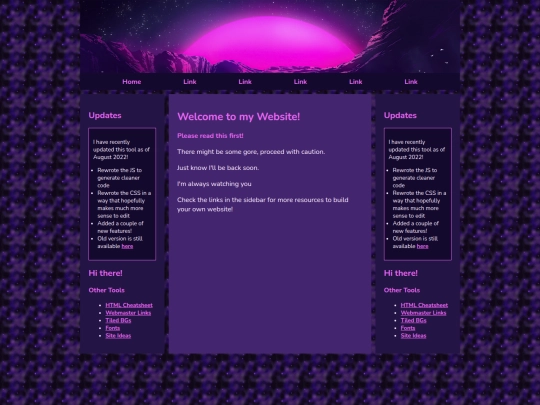Click 'Rewrote the JS to generate cleaner code' in left box
Image resolution: width=540 pixels, height=405 pixels.
(120, 178)
